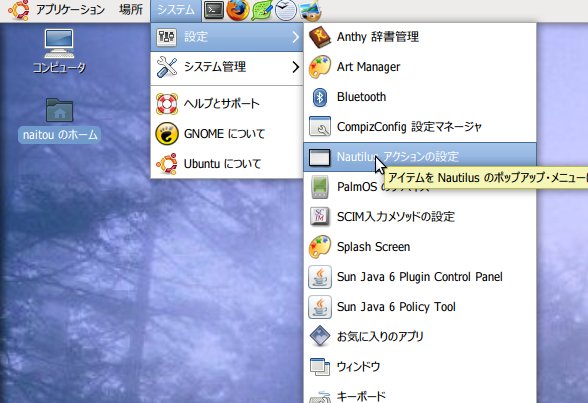Click the Java Policy Tool icon

(320, 307)
